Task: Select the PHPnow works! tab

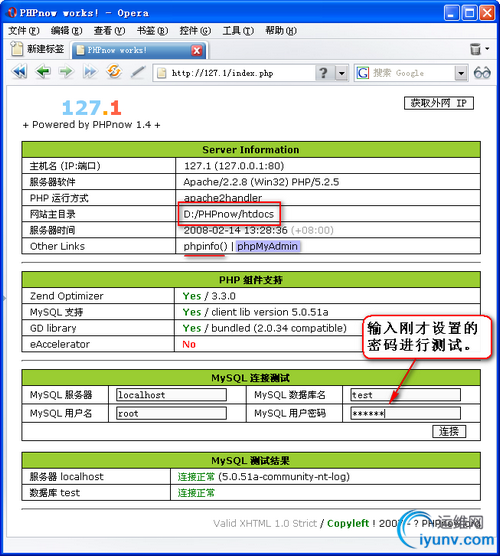Action: point(140,50)
